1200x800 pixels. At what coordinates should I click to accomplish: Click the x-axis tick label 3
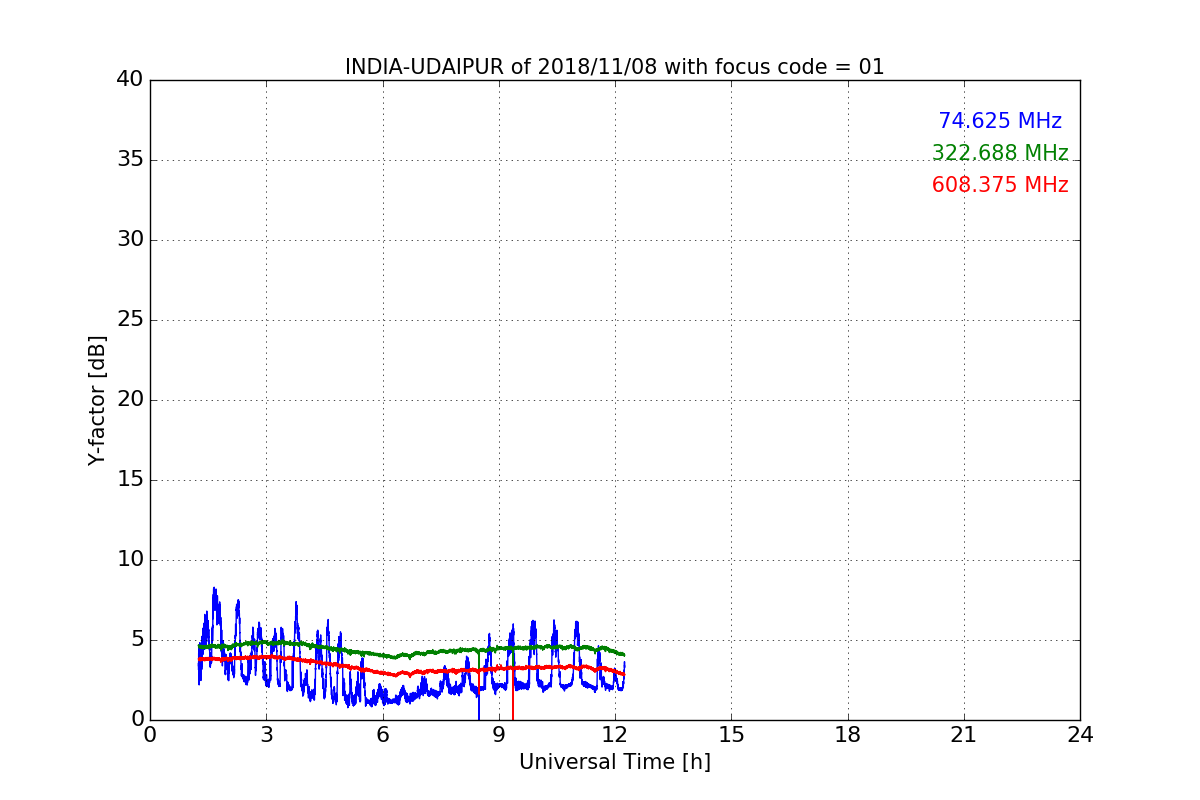[x=266, y=735]
